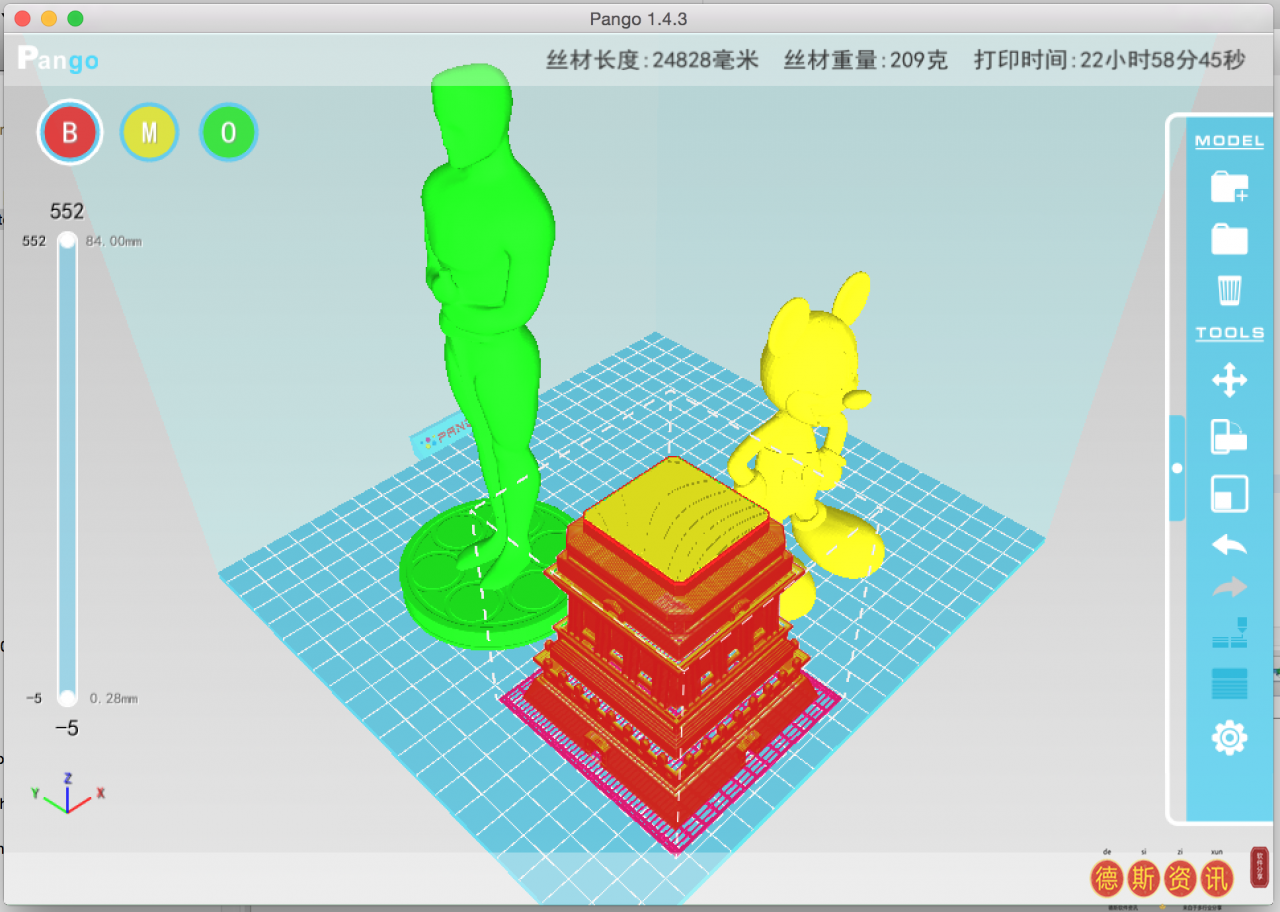The image size is (1280, 912).
Task: Click the green zoom window button
Action: [75, 18]
